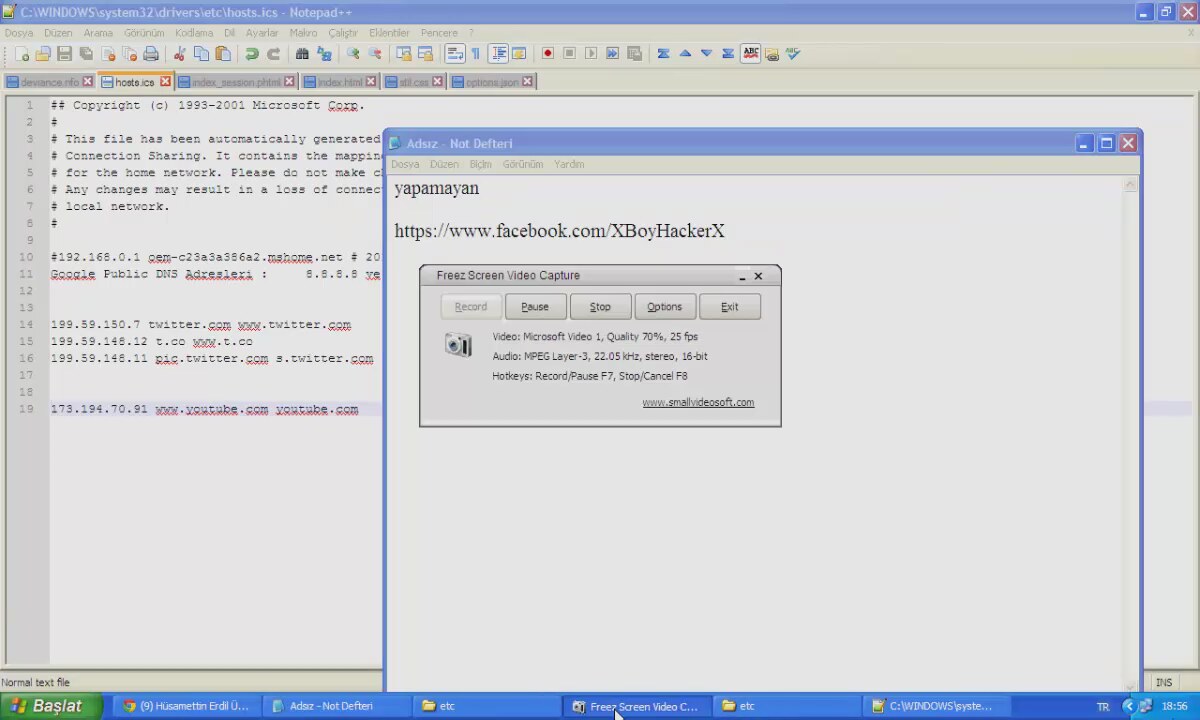1200x720 pixels.
Task: Click the Playback macro icon
Action: pyautogui.click(x=591, y=54)
